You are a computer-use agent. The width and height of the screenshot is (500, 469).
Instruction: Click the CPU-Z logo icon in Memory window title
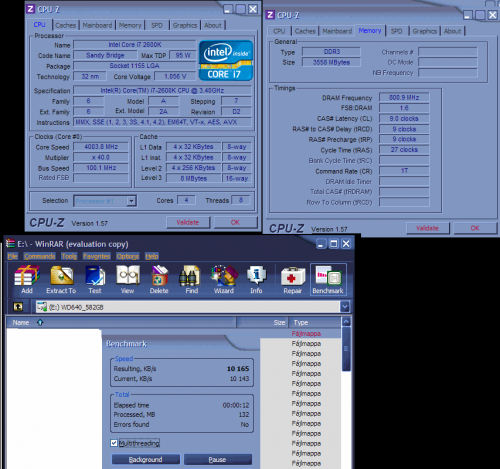[270, 15]
